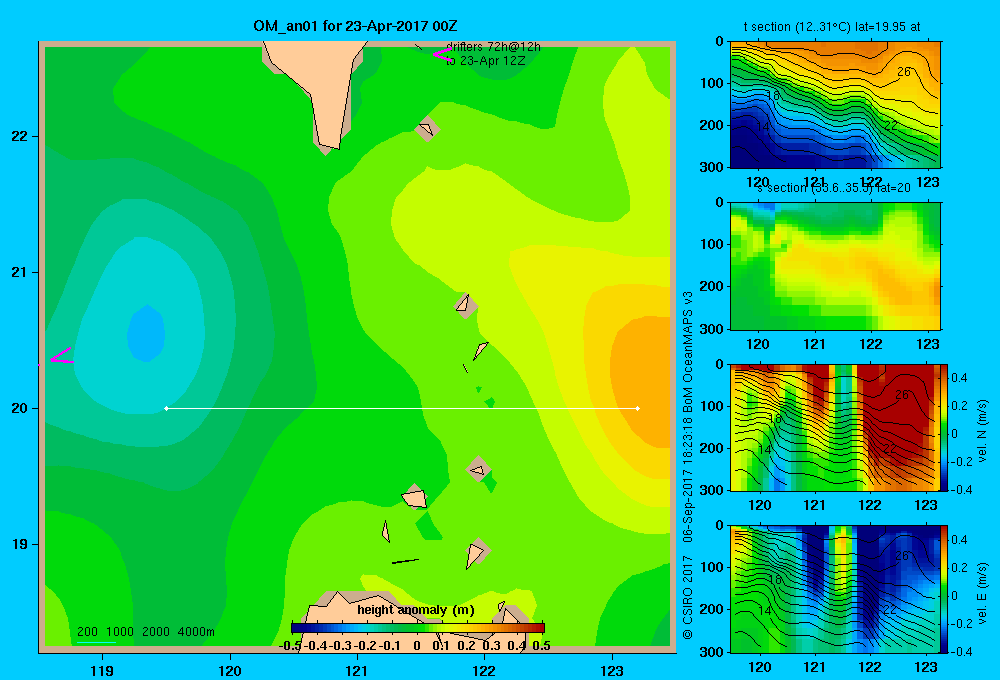Click the 'drifters 72h@12h' label
The height and width of the screenshot is (680, 1000).
coord(493,47)
